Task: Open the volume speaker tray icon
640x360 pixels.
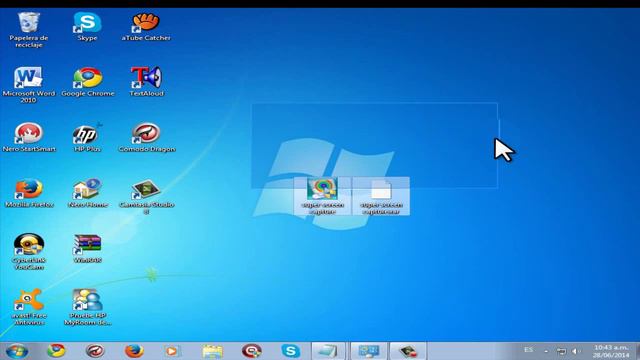Action: click(x=576, y=351)
